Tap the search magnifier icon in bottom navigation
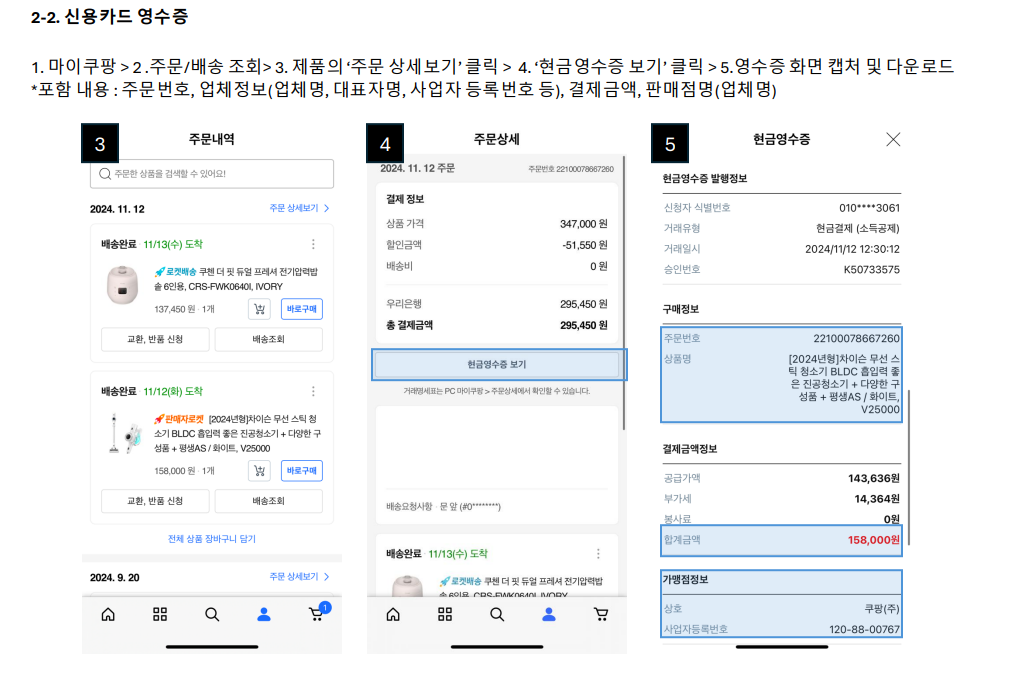This screenshot has height=673, width=1017. tap(212, 615)
